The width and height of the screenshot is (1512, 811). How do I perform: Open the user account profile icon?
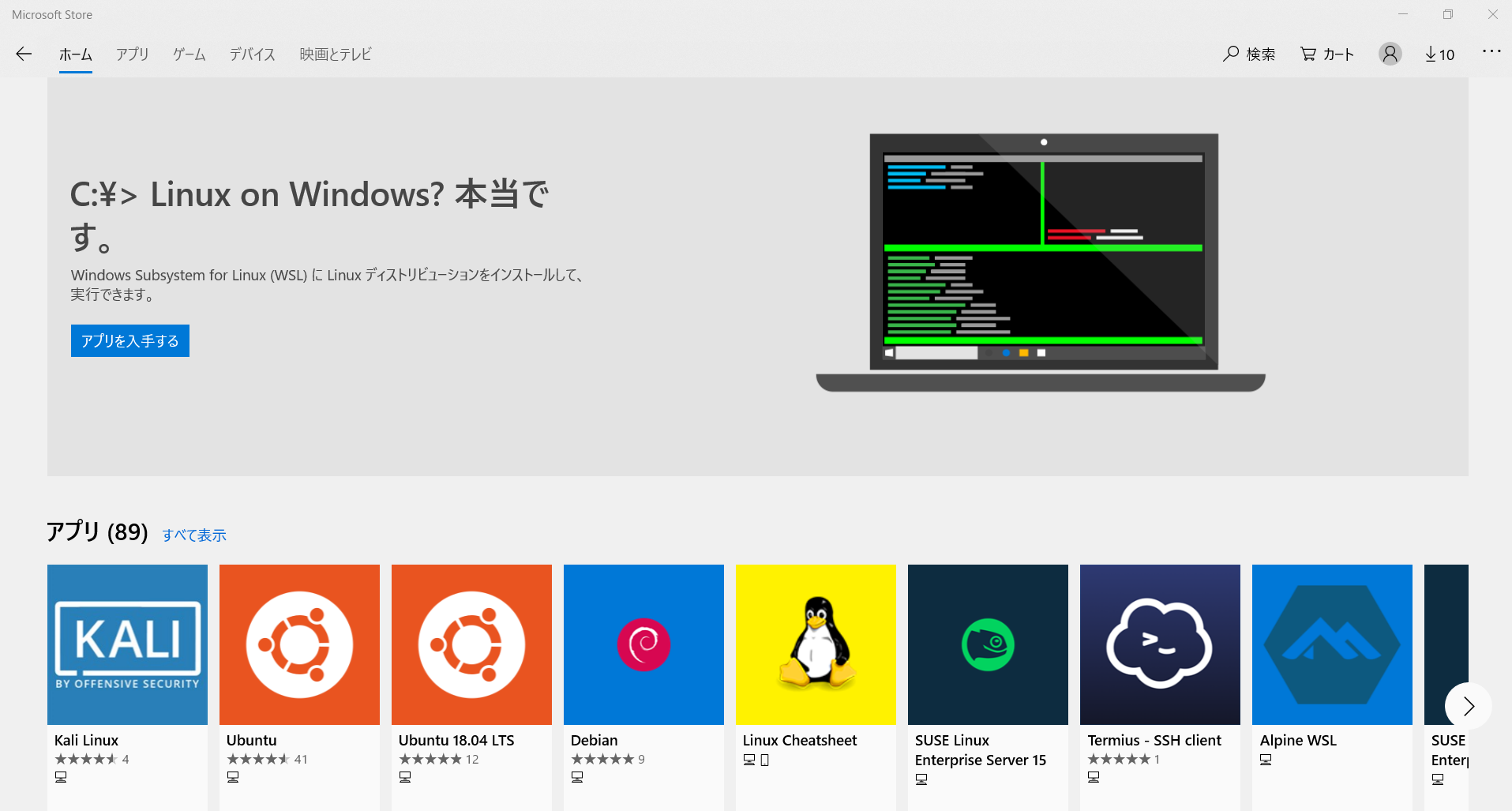point(1390,54)
